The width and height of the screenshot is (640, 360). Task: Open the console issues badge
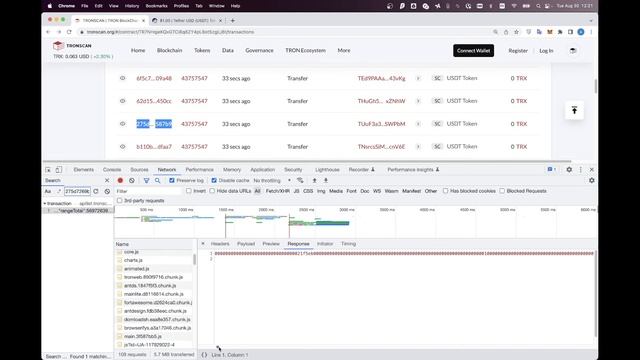point(551,169)
